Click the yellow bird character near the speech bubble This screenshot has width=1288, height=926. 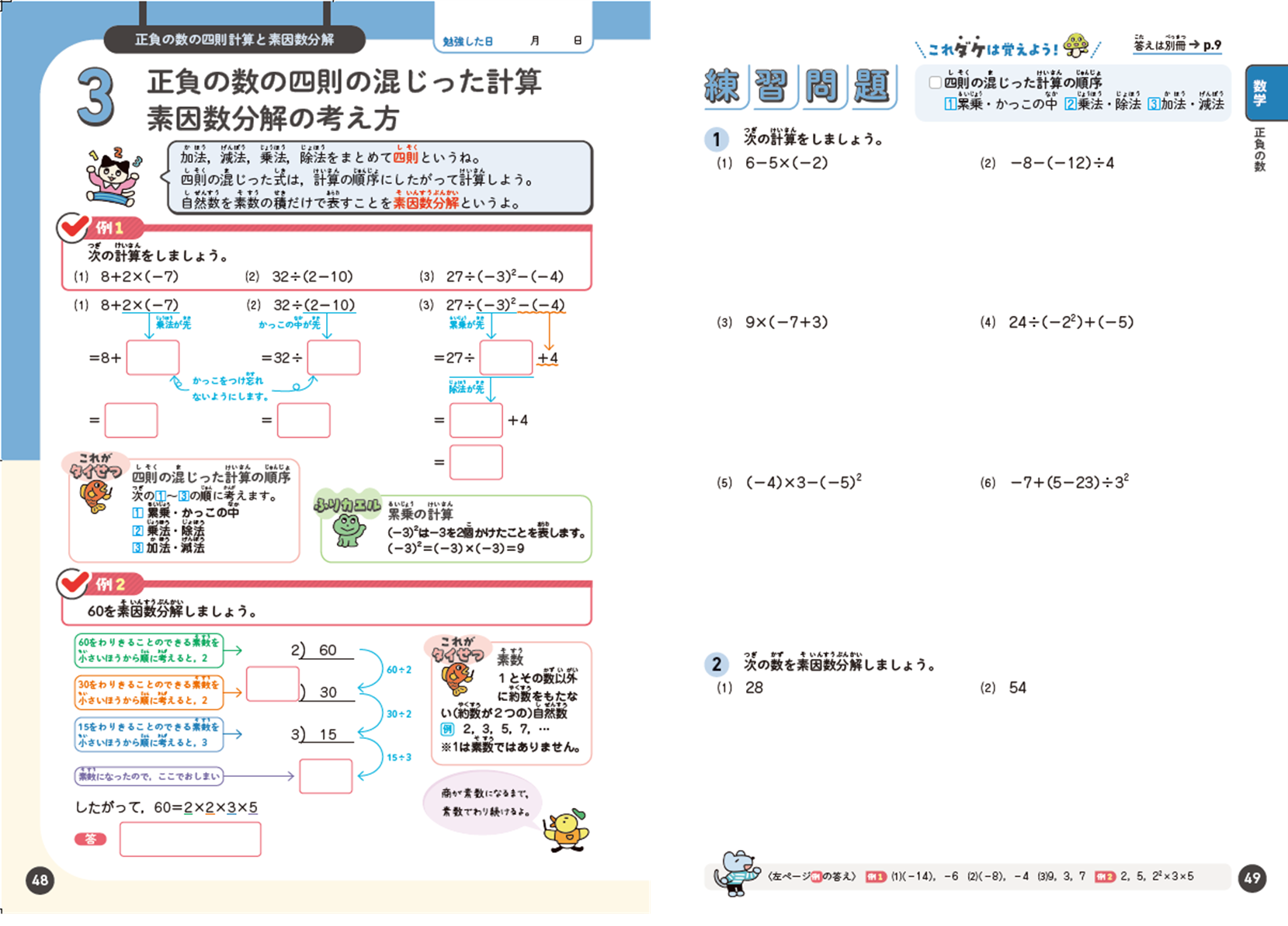coord(567,831)
